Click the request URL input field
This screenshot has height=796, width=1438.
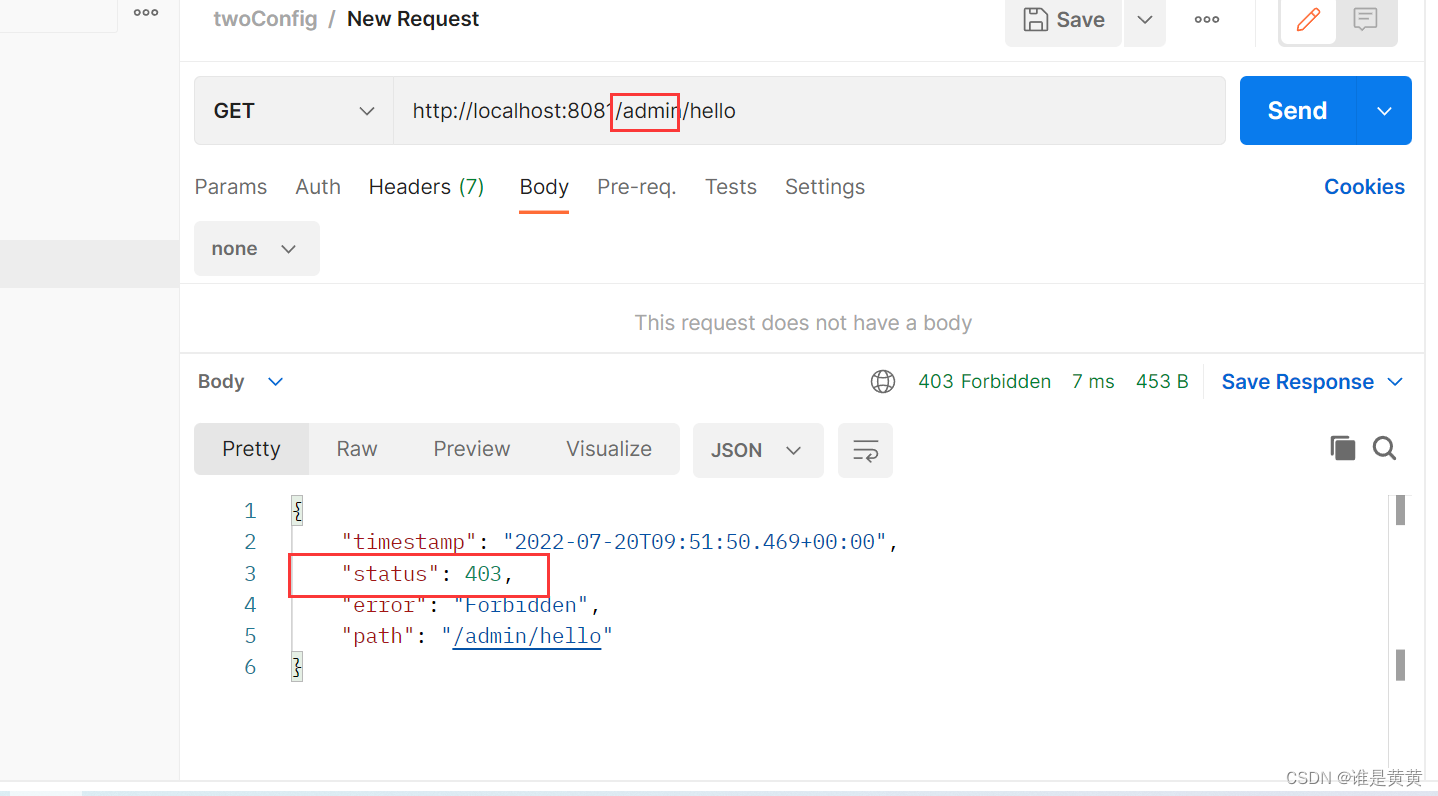click(x=809, y=111)
